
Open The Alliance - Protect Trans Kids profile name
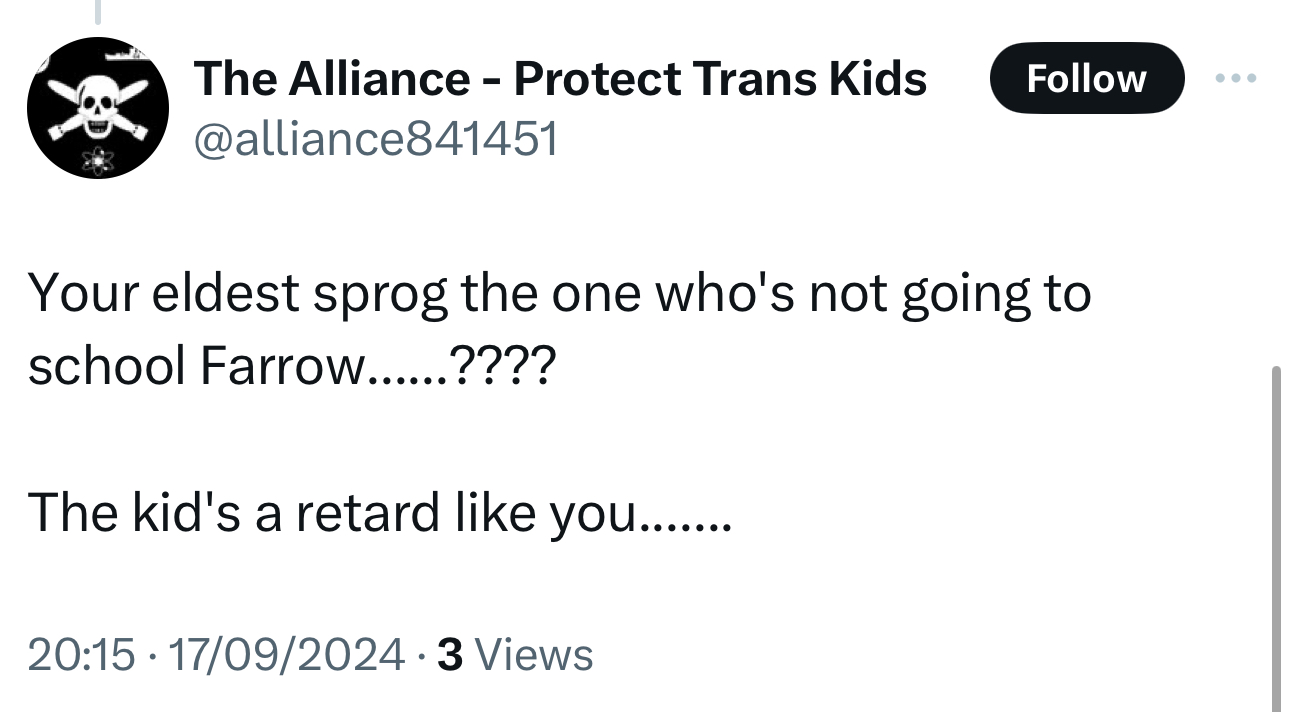560,78
